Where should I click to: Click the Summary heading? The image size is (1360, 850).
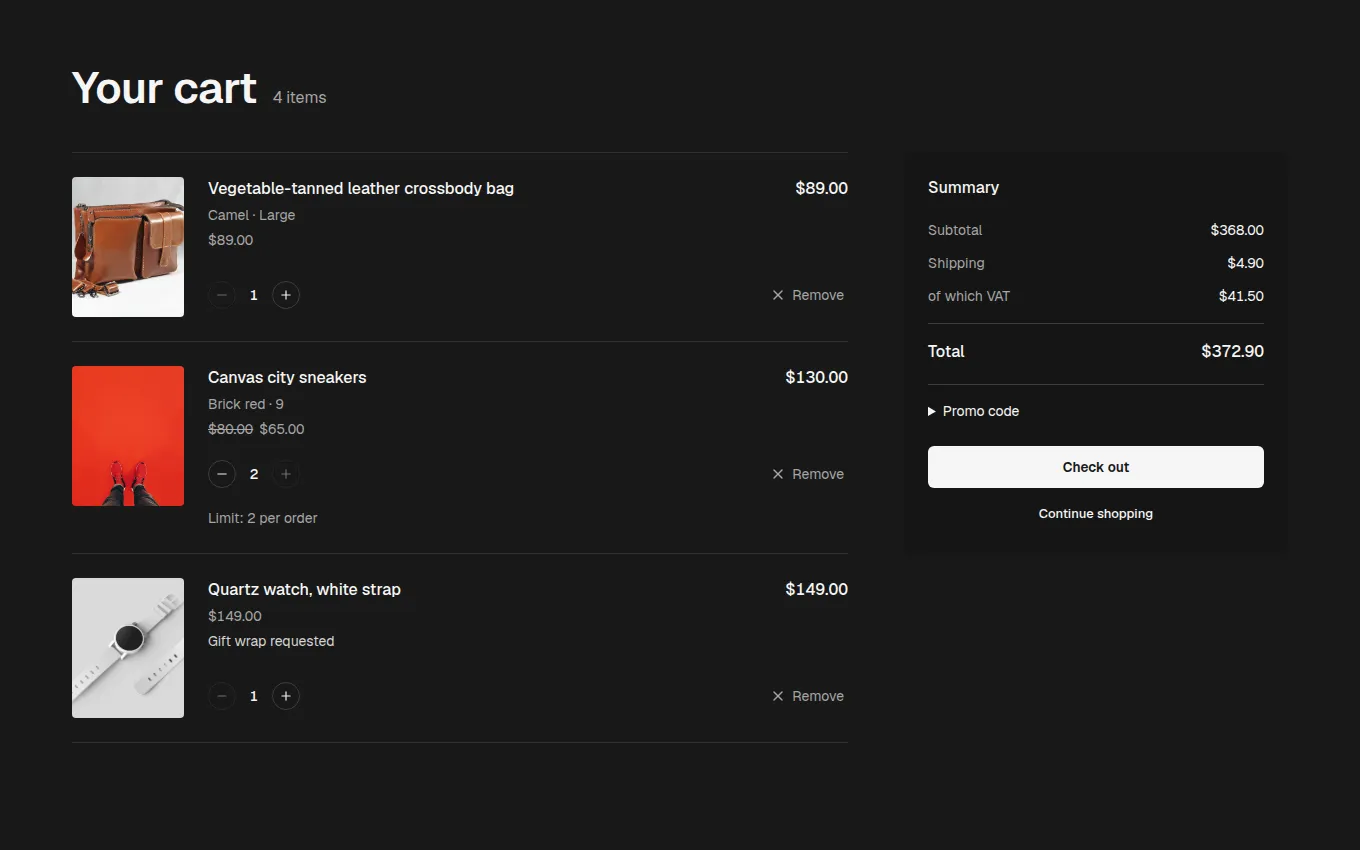(x=963, y=187)
